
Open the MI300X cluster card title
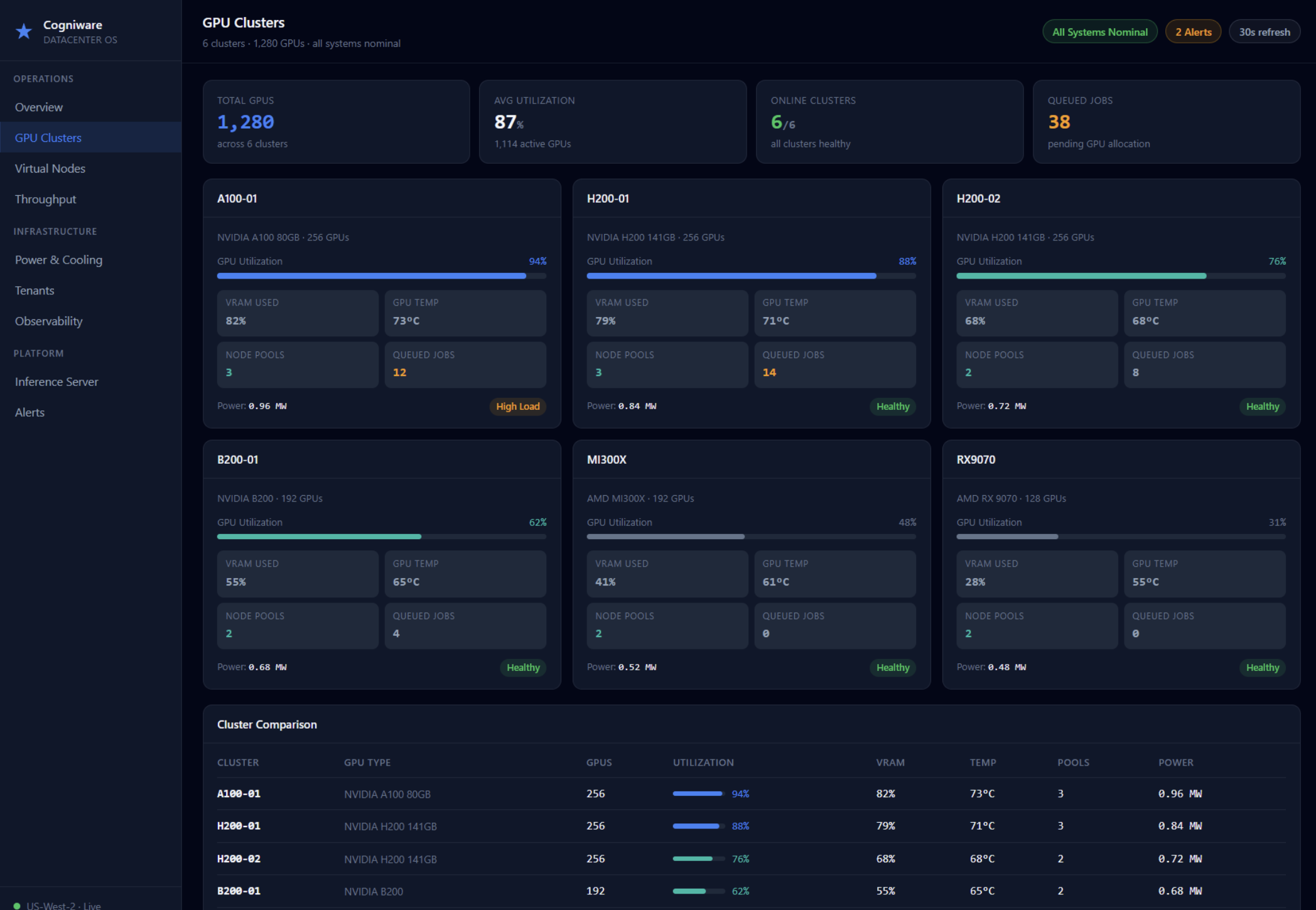point(607,459)
